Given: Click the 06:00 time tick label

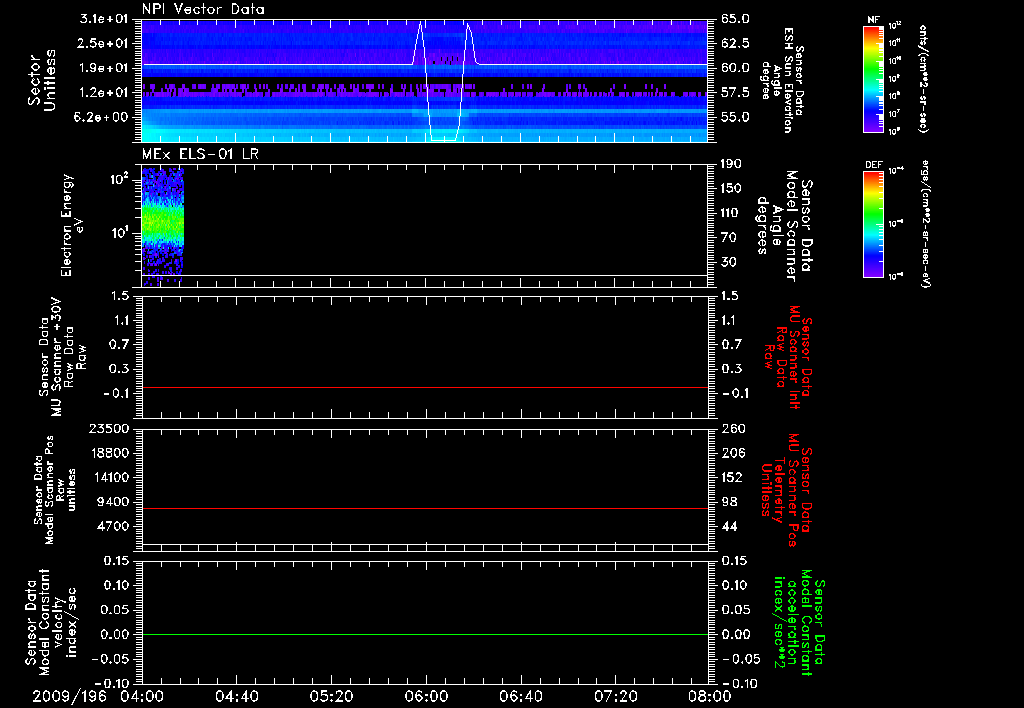Looking at the screenshot, I should 426,696.
